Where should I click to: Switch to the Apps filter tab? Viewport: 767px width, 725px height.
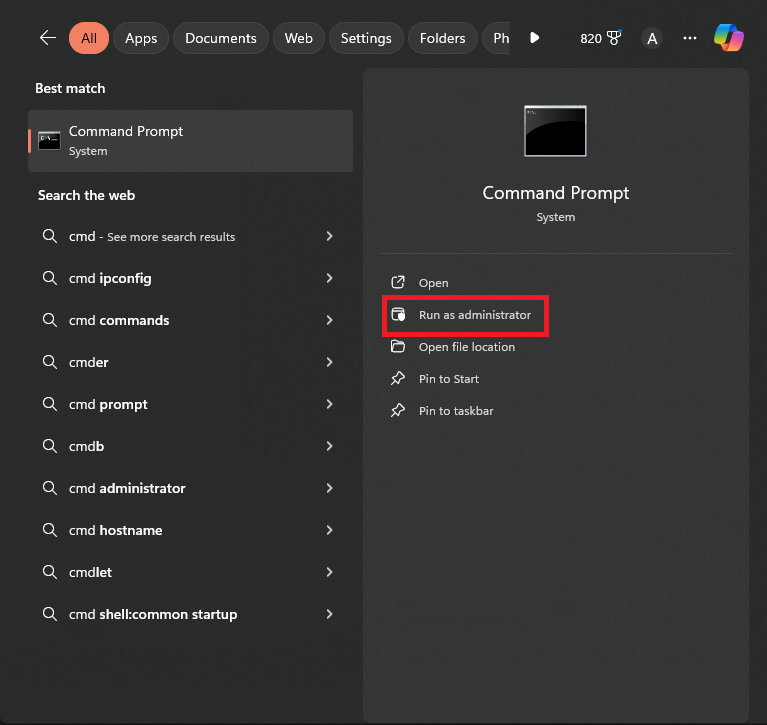point(141,38)
